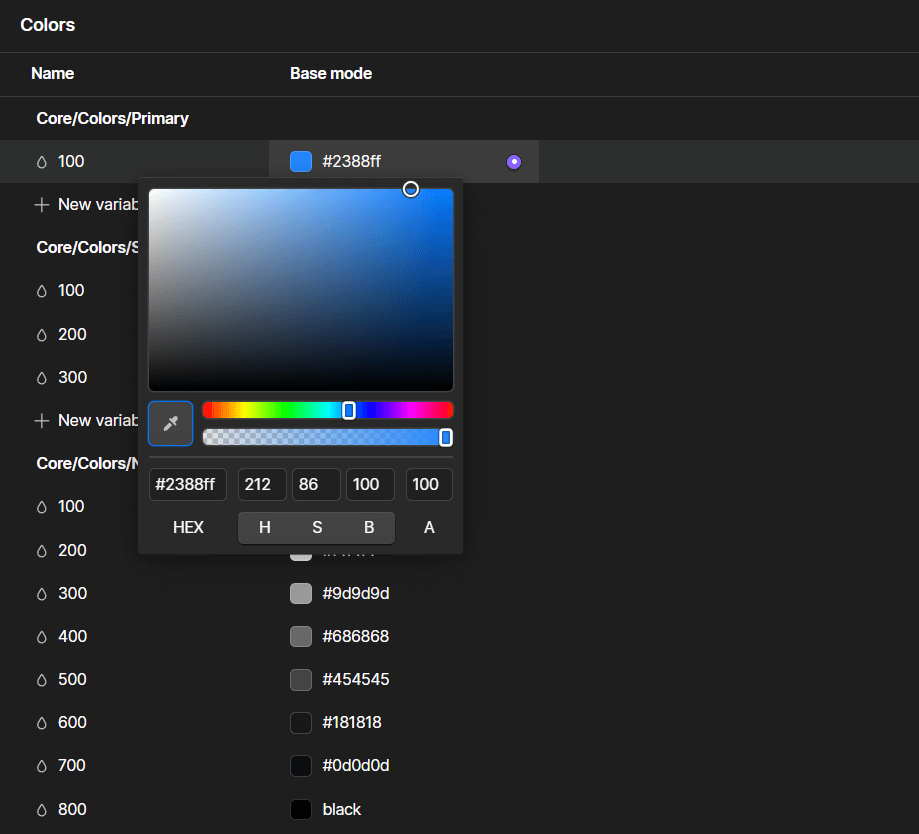Switch the color picker to B mode
This screenshot has height=834, width=919.
pos(368,527)
